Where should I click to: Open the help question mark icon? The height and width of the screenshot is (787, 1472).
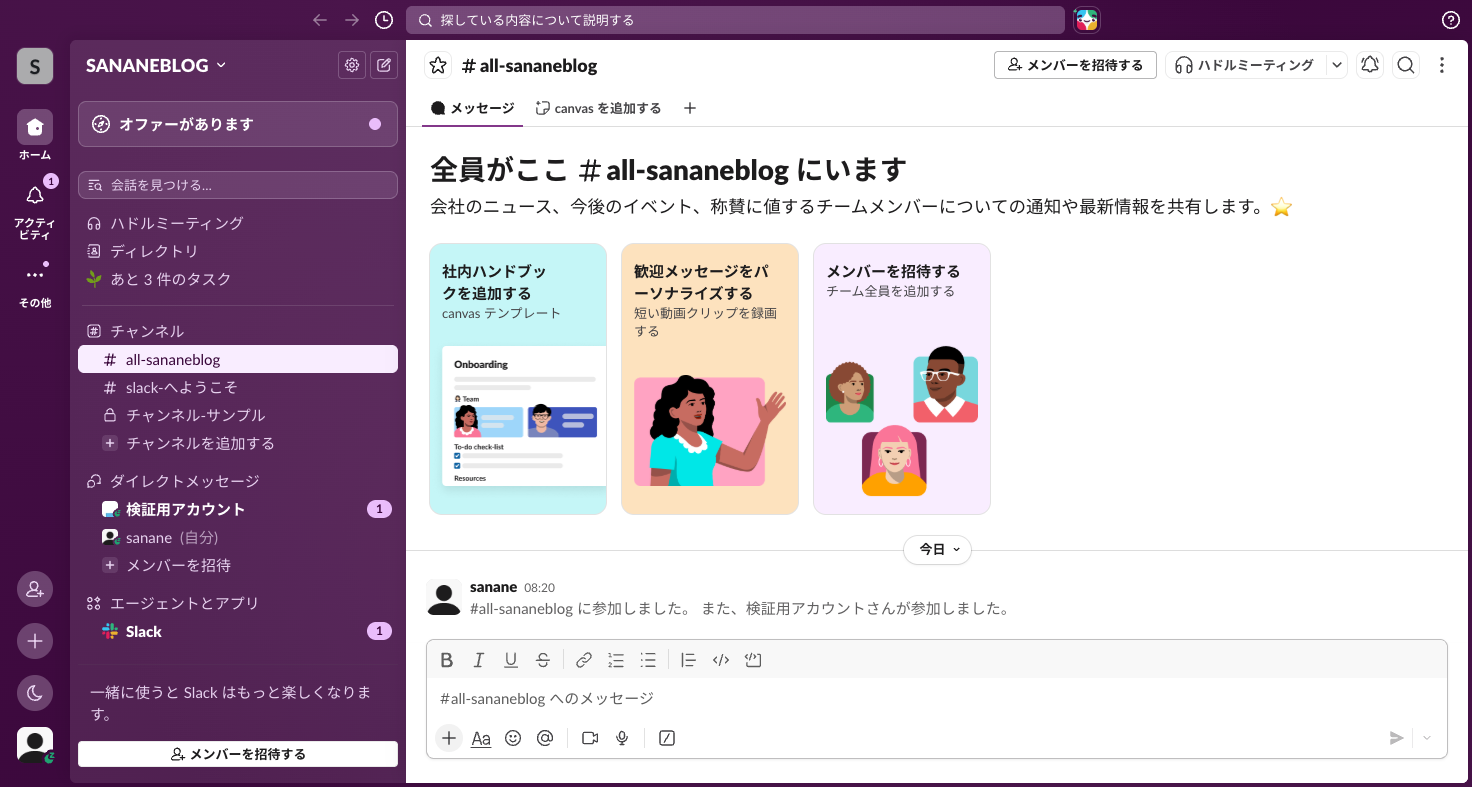1451,20
